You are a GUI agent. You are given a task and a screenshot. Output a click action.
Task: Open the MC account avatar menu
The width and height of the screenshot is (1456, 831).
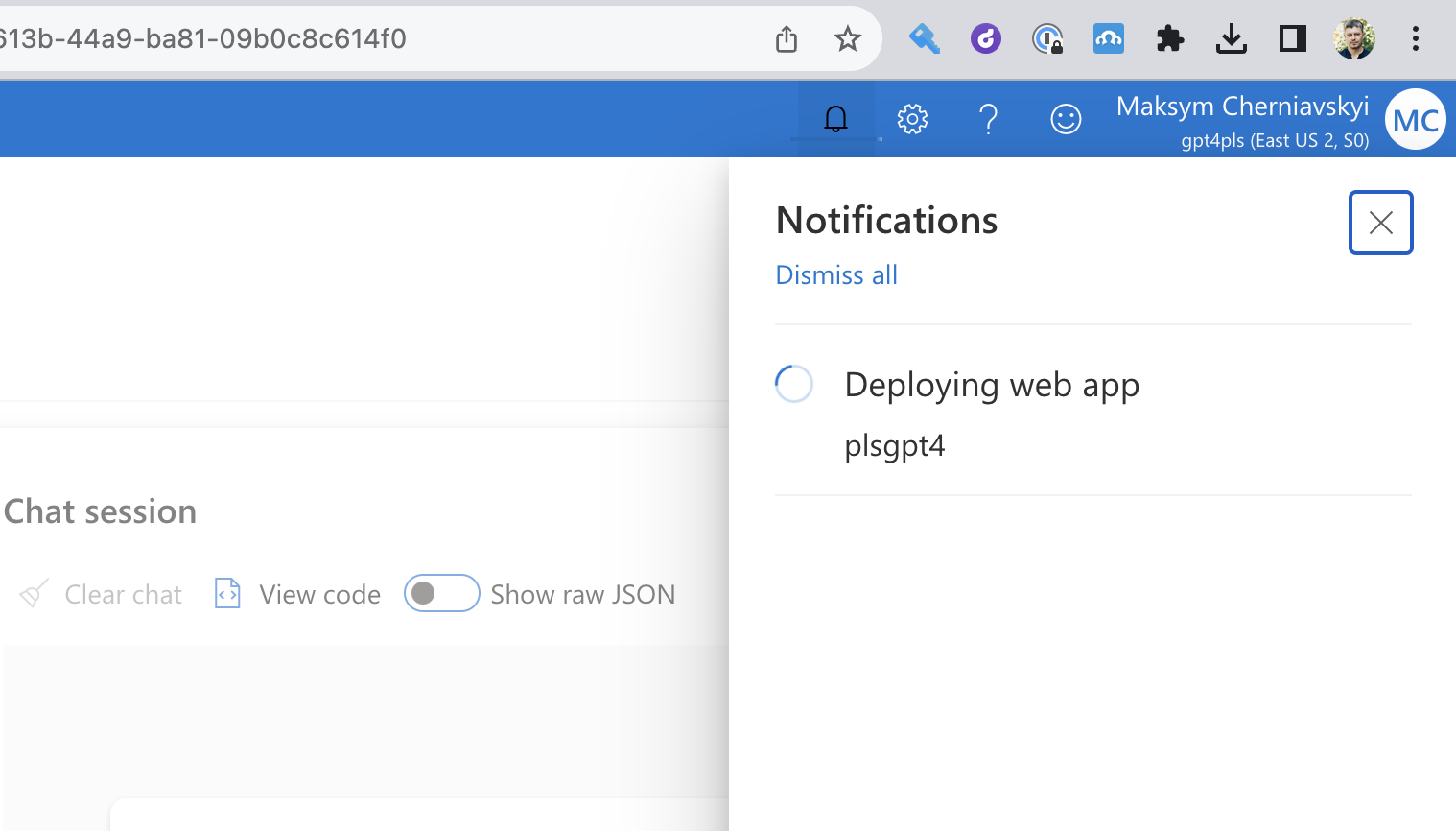(x=1415, y=118)
